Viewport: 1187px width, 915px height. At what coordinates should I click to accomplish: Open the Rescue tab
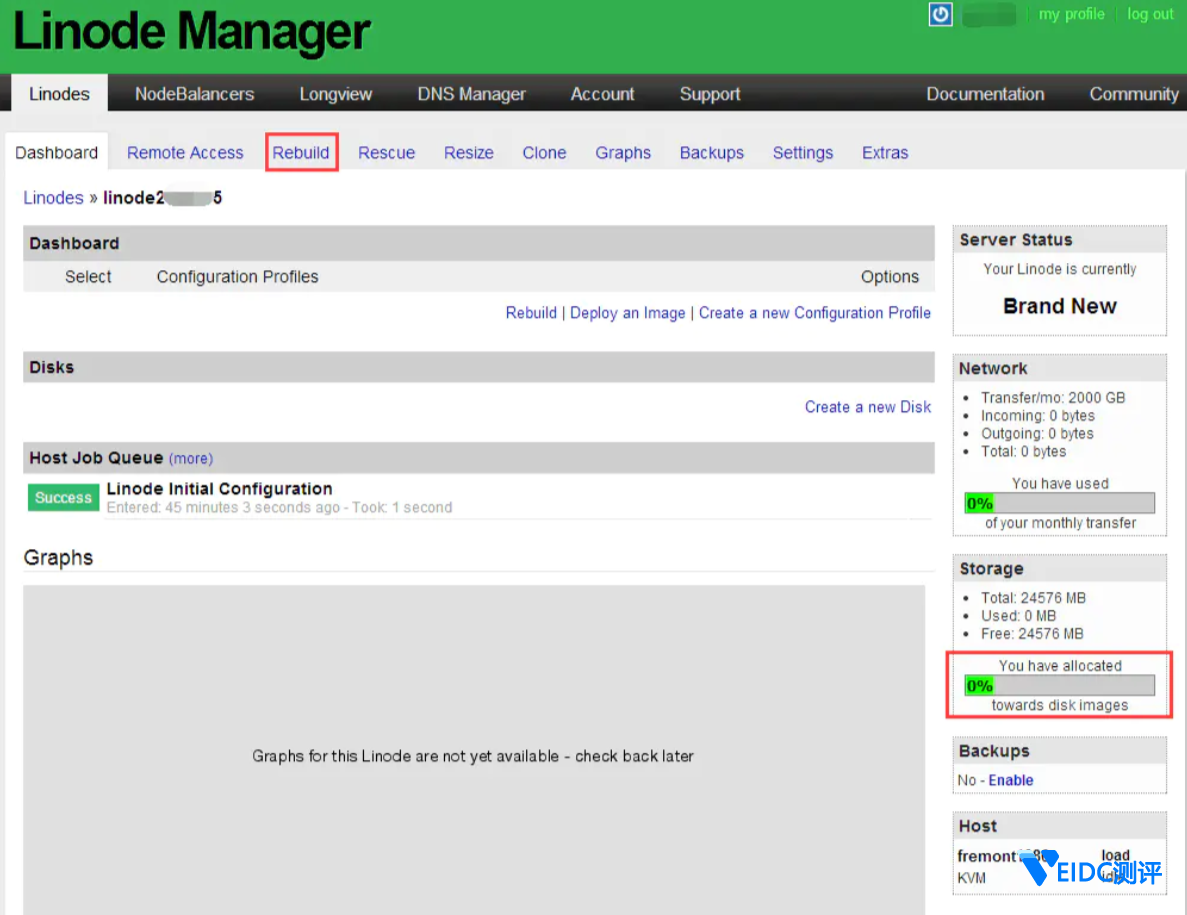[x=386, y=153]
